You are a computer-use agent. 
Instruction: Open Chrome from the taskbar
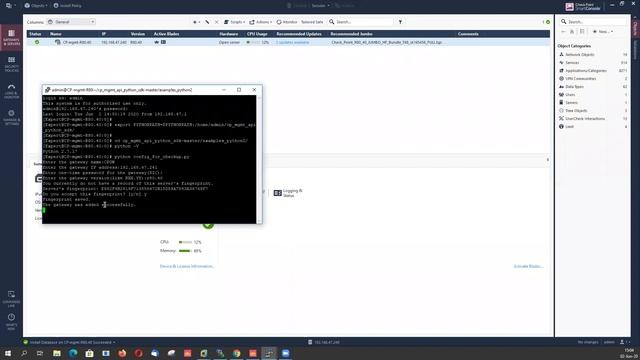tap(236, 353)
